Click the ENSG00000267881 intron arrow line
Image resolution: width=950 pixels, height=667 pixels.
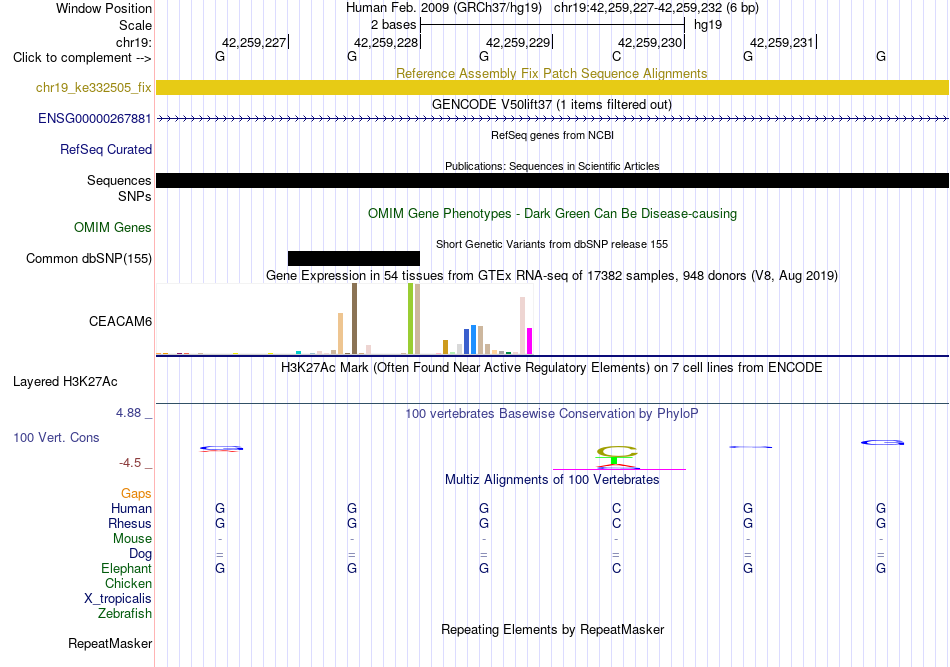[x=552, y=119]
